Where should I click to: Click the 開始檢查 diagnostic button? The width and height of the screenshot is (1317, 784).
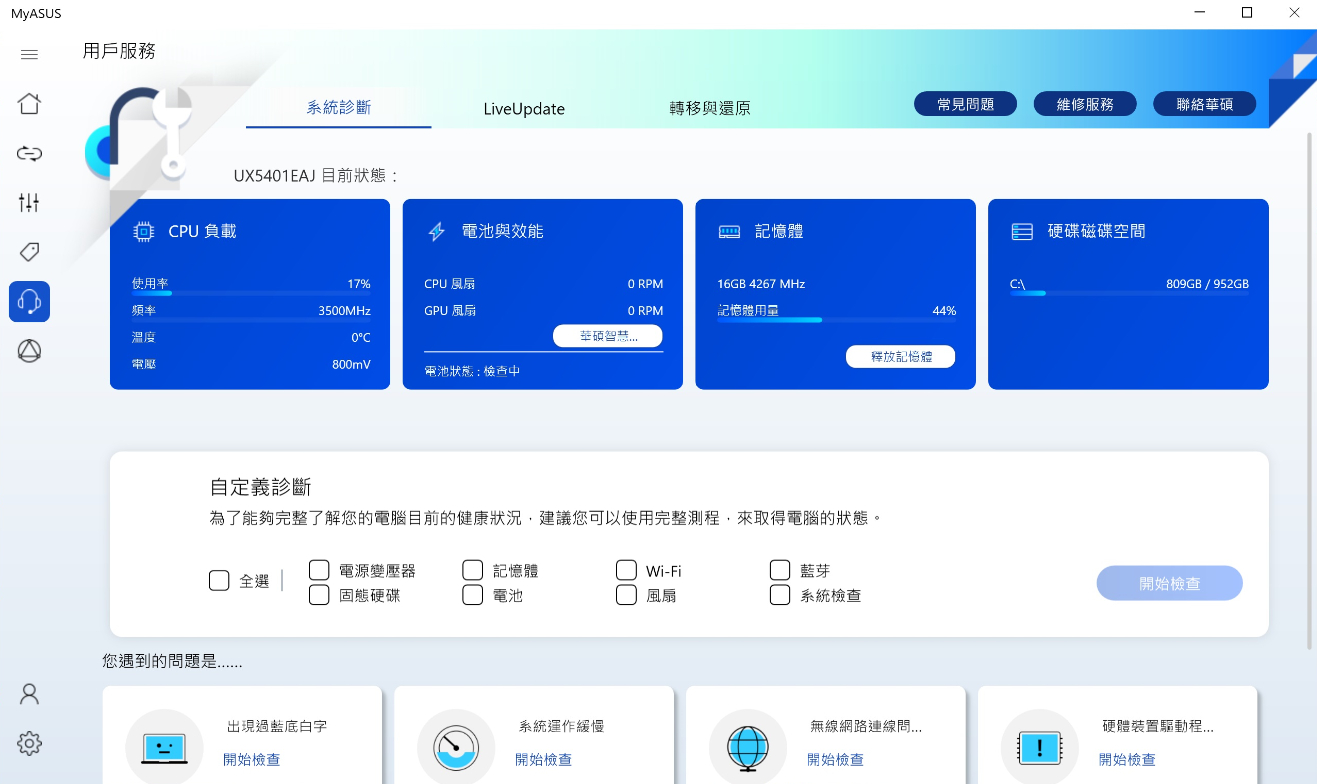tap(1169, 583)
